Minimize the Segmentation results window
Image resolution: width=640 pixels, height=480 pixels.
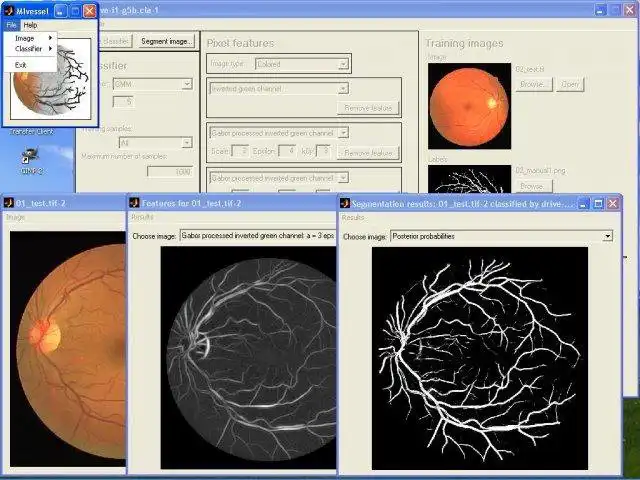[x=584, y=203]
